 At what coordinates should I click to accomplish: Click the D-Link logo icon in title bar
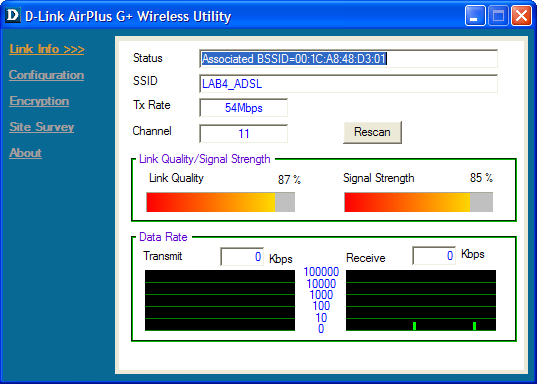click(13, 15)
